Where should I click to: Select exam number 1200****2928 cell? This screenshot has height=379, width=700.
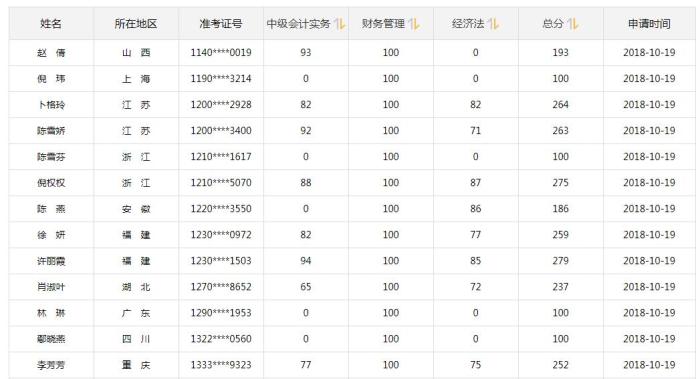point(221,105)
